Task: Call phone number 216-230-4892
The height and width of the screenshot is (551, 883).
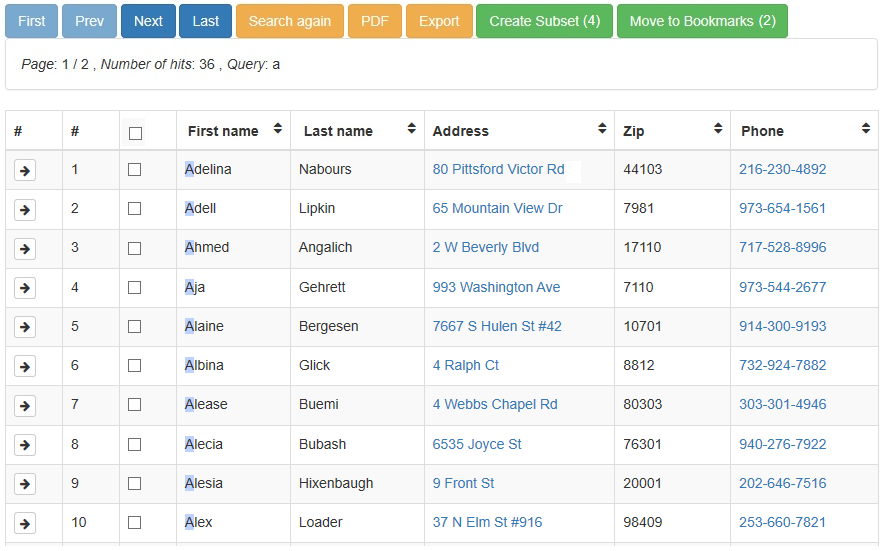Action: pyautogui.click(x=783, y=169)
